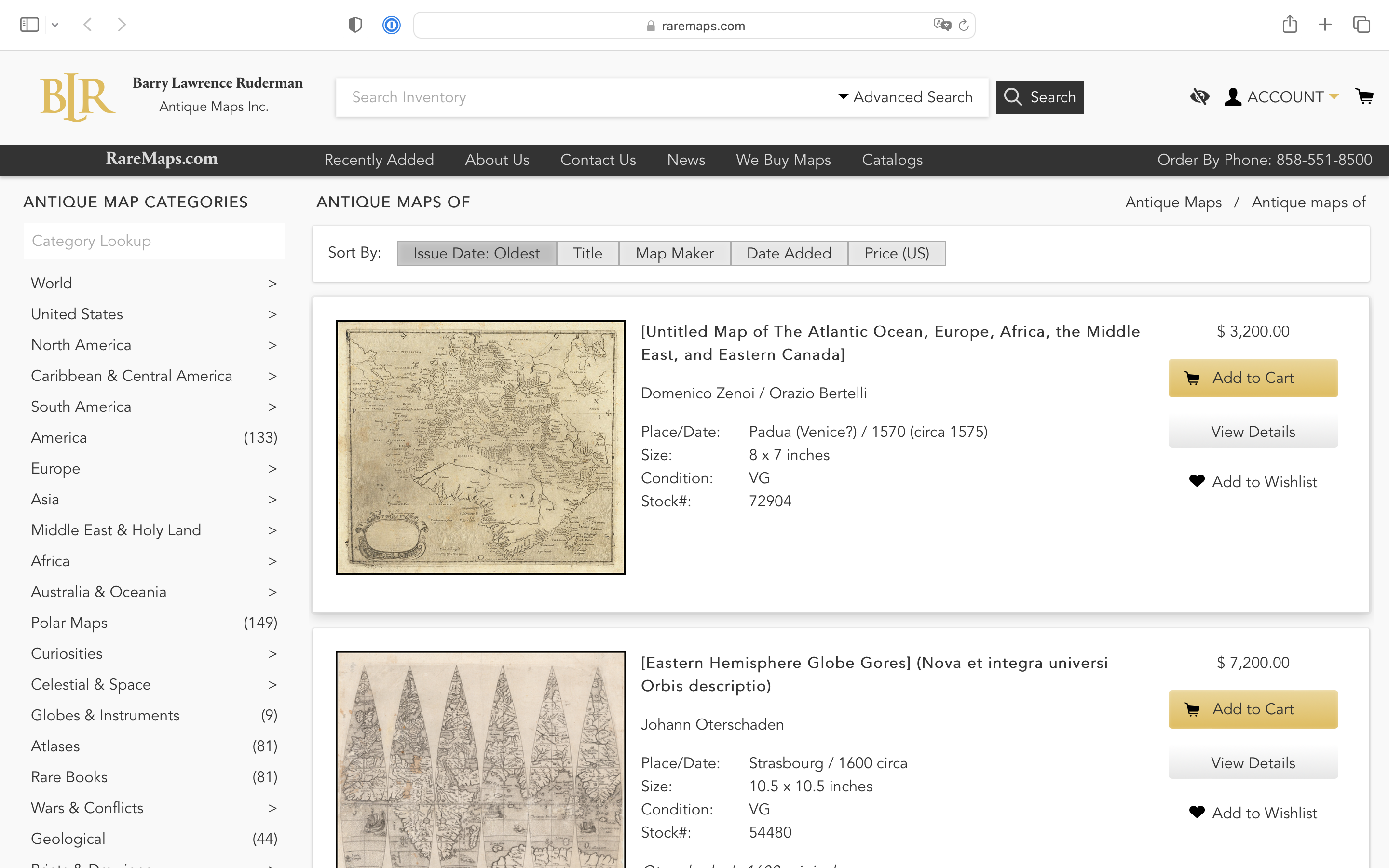The width and height of the screenshot is (1389, 868).
Task: Show the tab overview icon
Action: [x=1362, y=25]
